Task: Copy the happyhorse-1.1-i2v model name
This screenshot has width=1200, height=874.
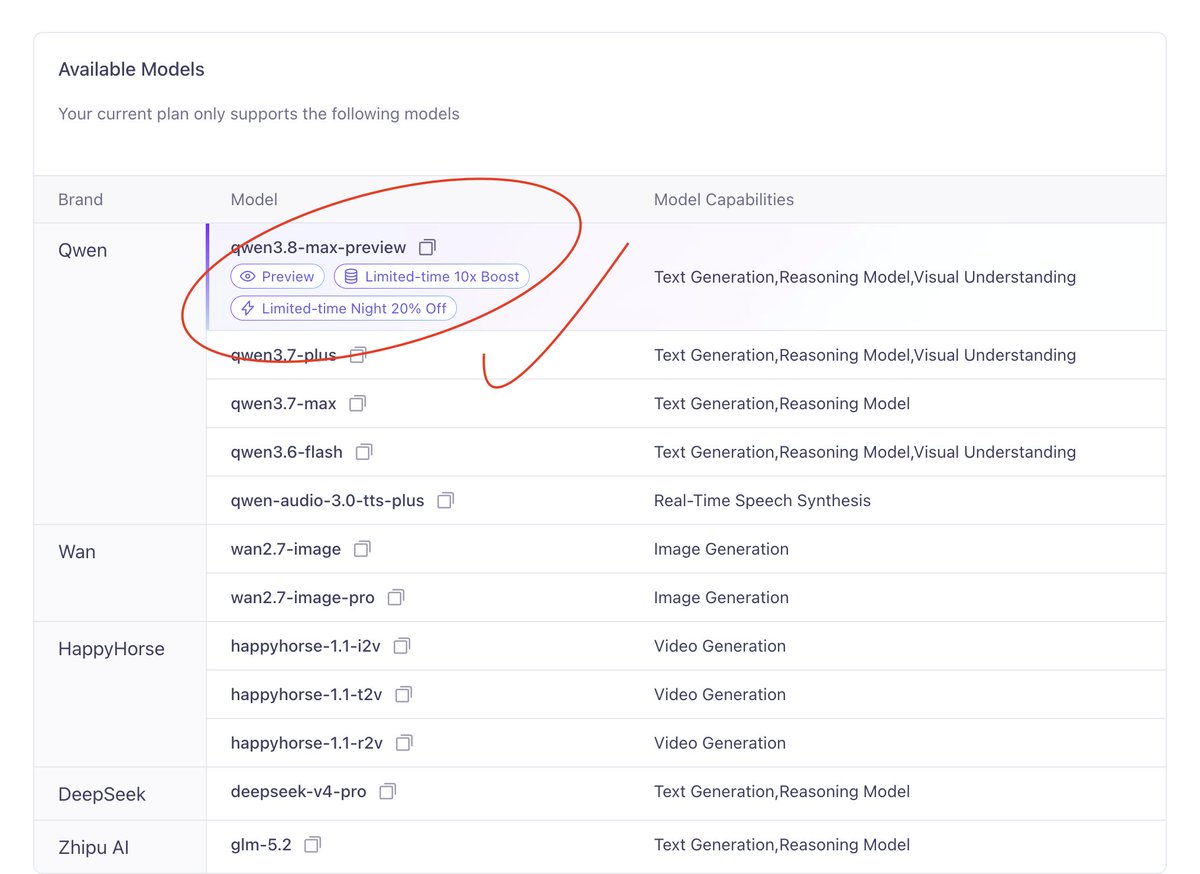Action: coord(401,646)
